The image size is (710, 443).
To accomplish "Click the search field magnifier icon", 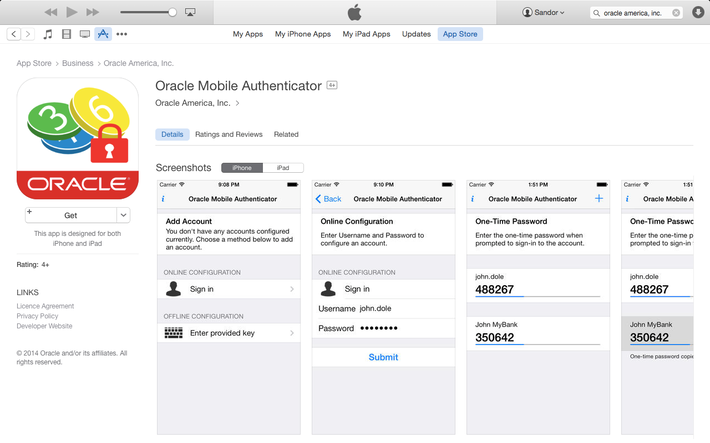I will pyautogui.click(x=597, y=13).
